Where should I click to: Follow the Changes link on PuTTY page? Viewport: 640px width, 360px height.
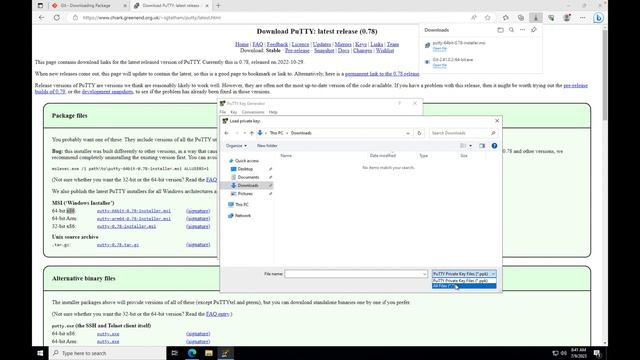point(362,51)
